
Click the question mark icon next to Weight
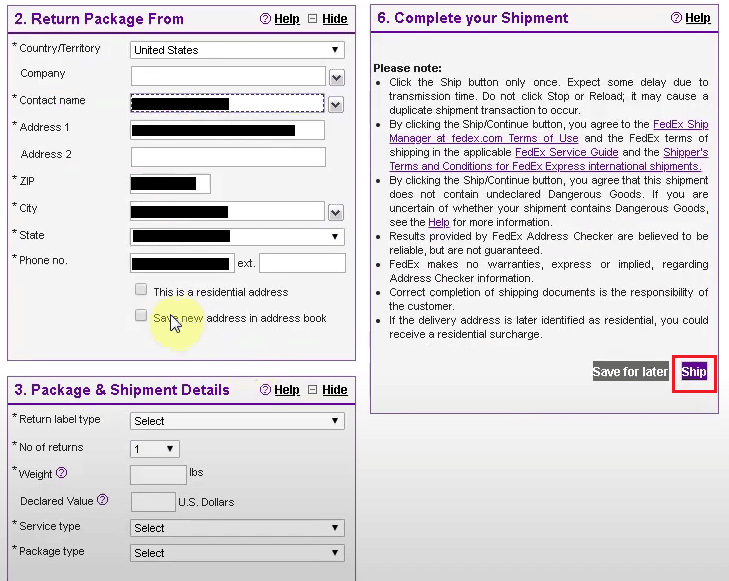coord(61,473)
